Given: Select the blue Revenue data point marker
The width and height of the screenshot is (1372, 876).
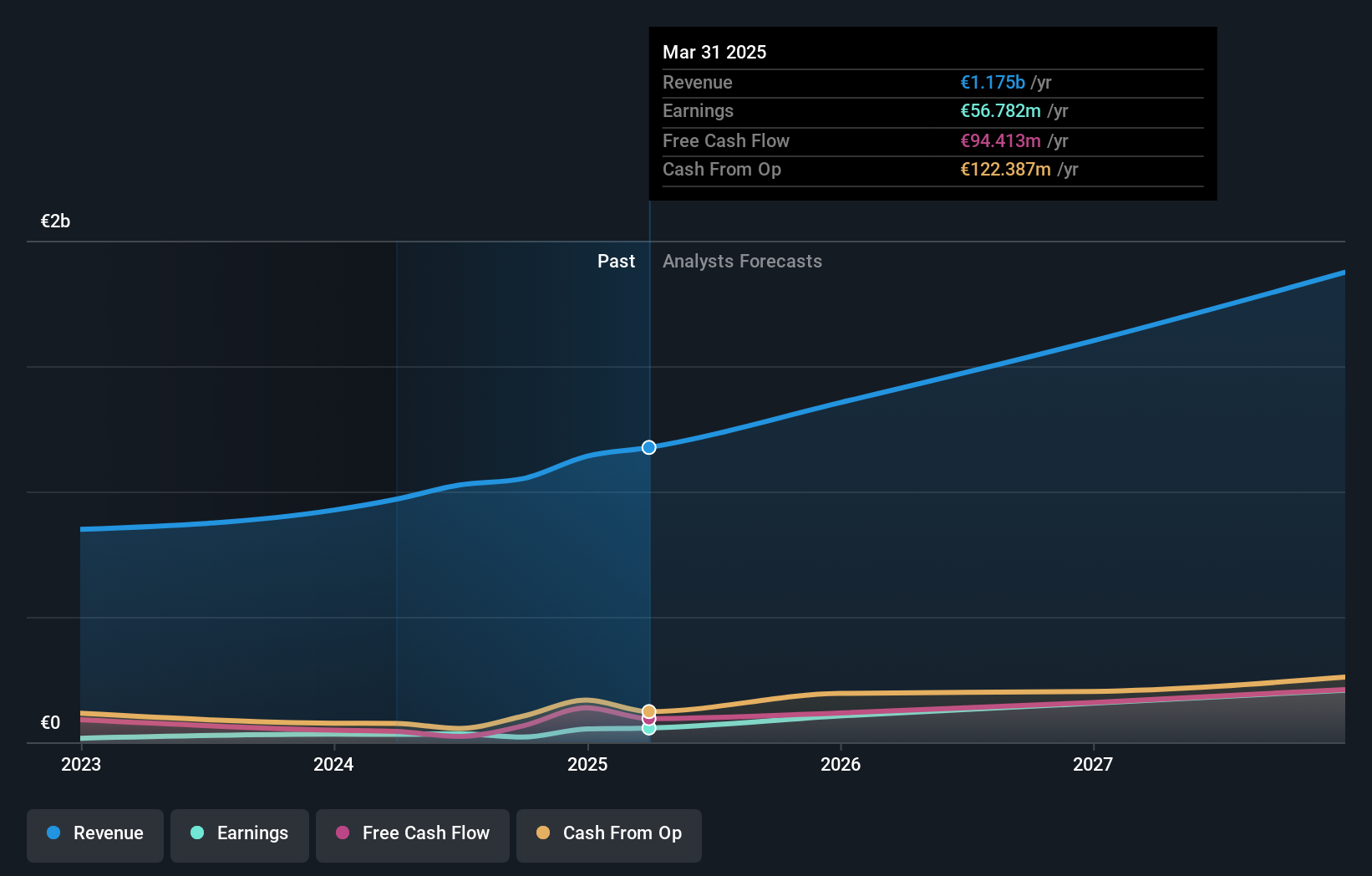Looking at the screenshot, I should [649, 447].
